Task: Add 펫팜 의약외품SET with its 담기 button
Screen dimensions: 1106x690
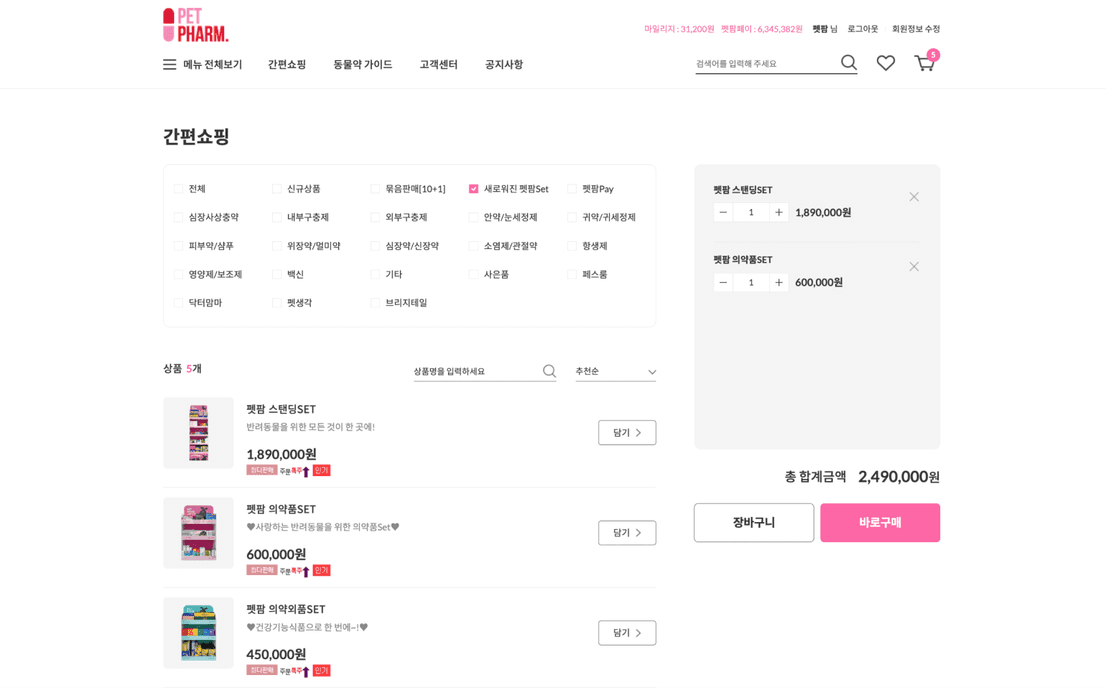Action: tap(627, 633)
